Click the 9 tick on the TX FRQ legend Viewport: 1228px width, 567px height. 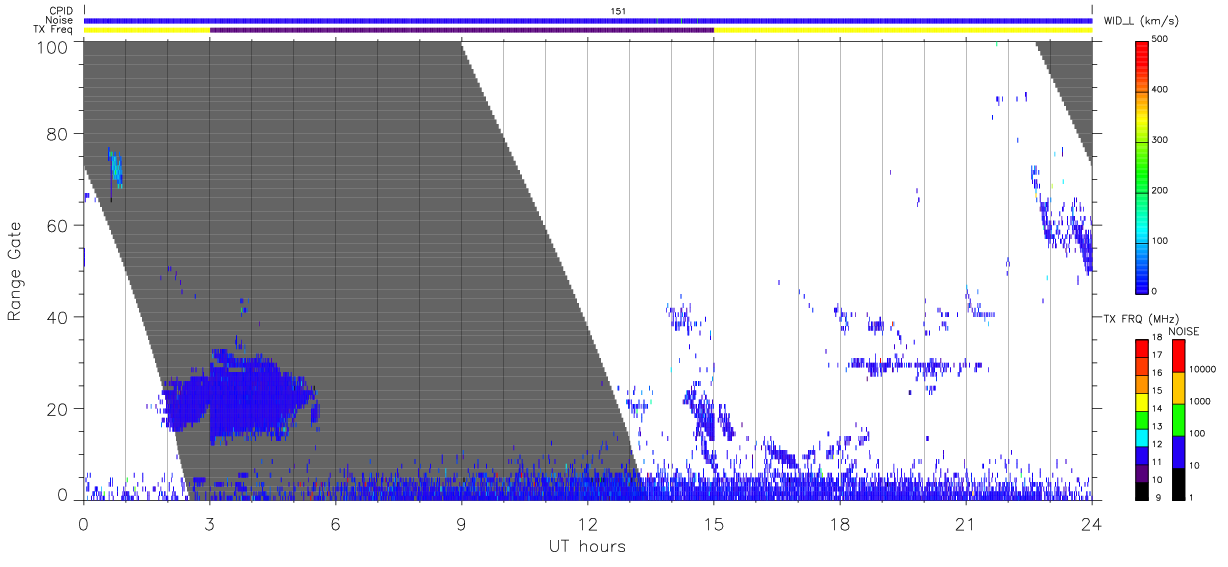[x=1158, y=497]
